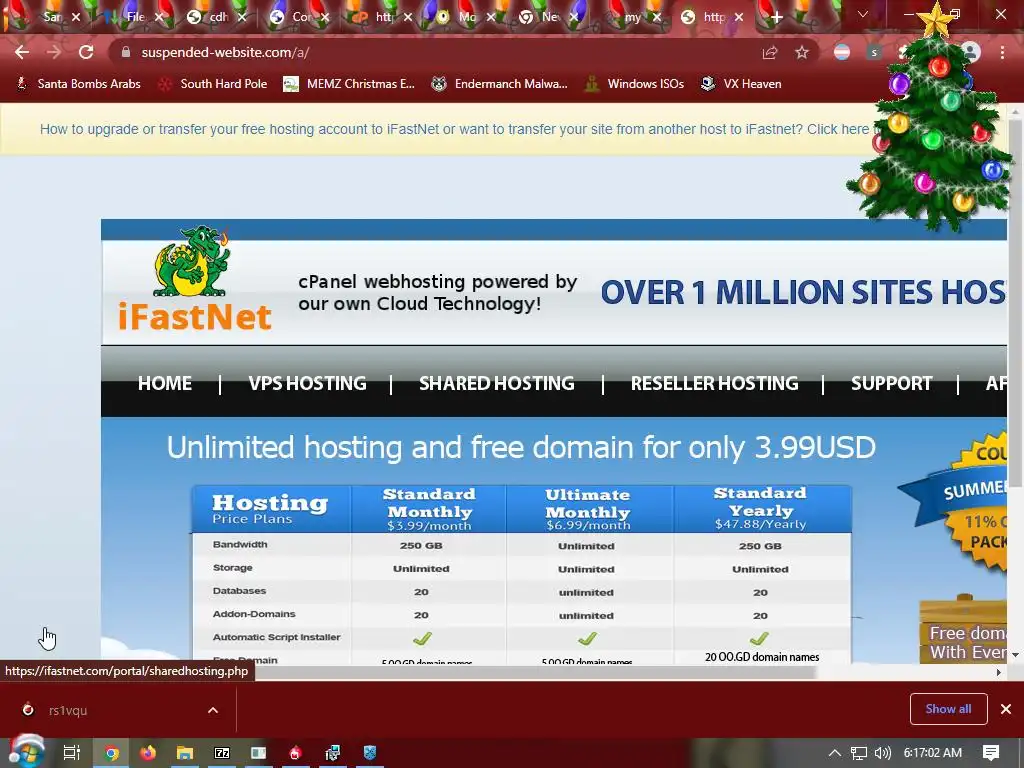Open 7-Zip from the taskbar
Image resolution: width=1024 pixels, height=768 pixels.
[x=222, y=753]
